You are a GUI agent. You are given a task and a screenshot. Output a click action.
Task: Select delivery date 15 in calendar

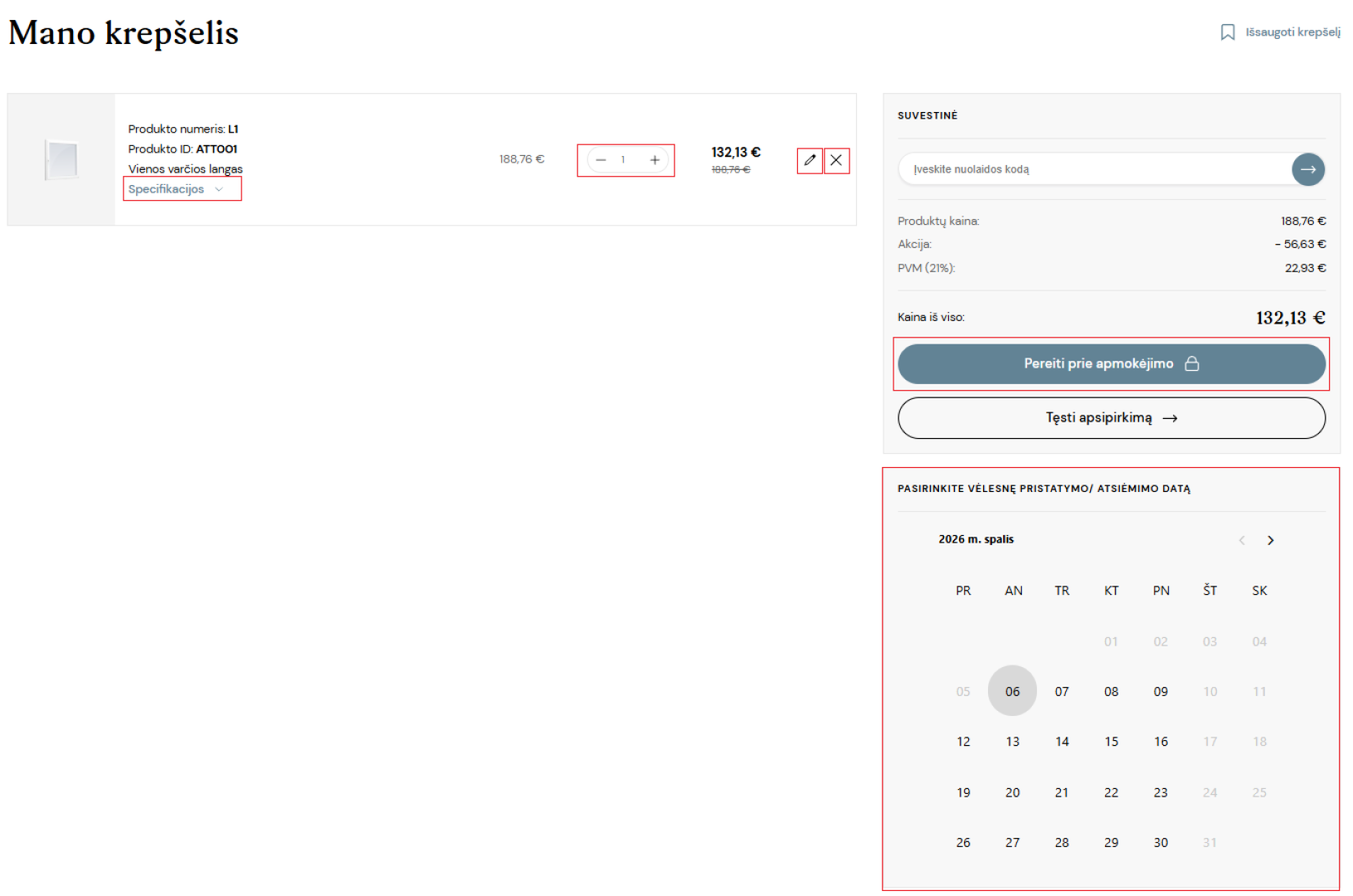[x=1112, y=742]
